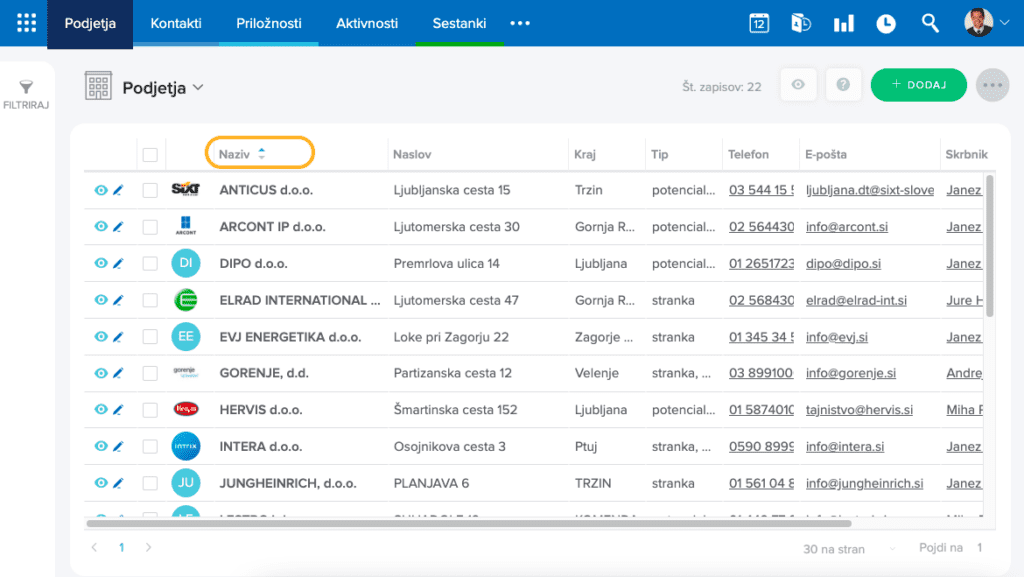1024x577 pixels.
Task: Click the pencil edit icon for ANTICUS d.o.o.
Action: coord(118,189)
